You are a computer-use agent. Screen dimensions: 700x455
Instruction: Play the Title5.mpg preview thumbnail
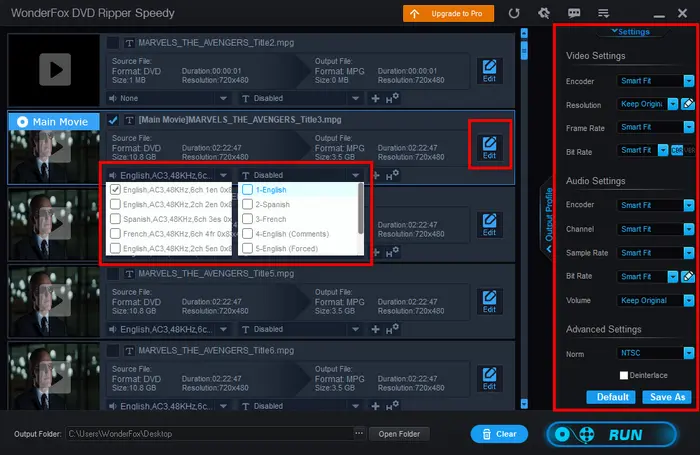(x=55, y=300)
